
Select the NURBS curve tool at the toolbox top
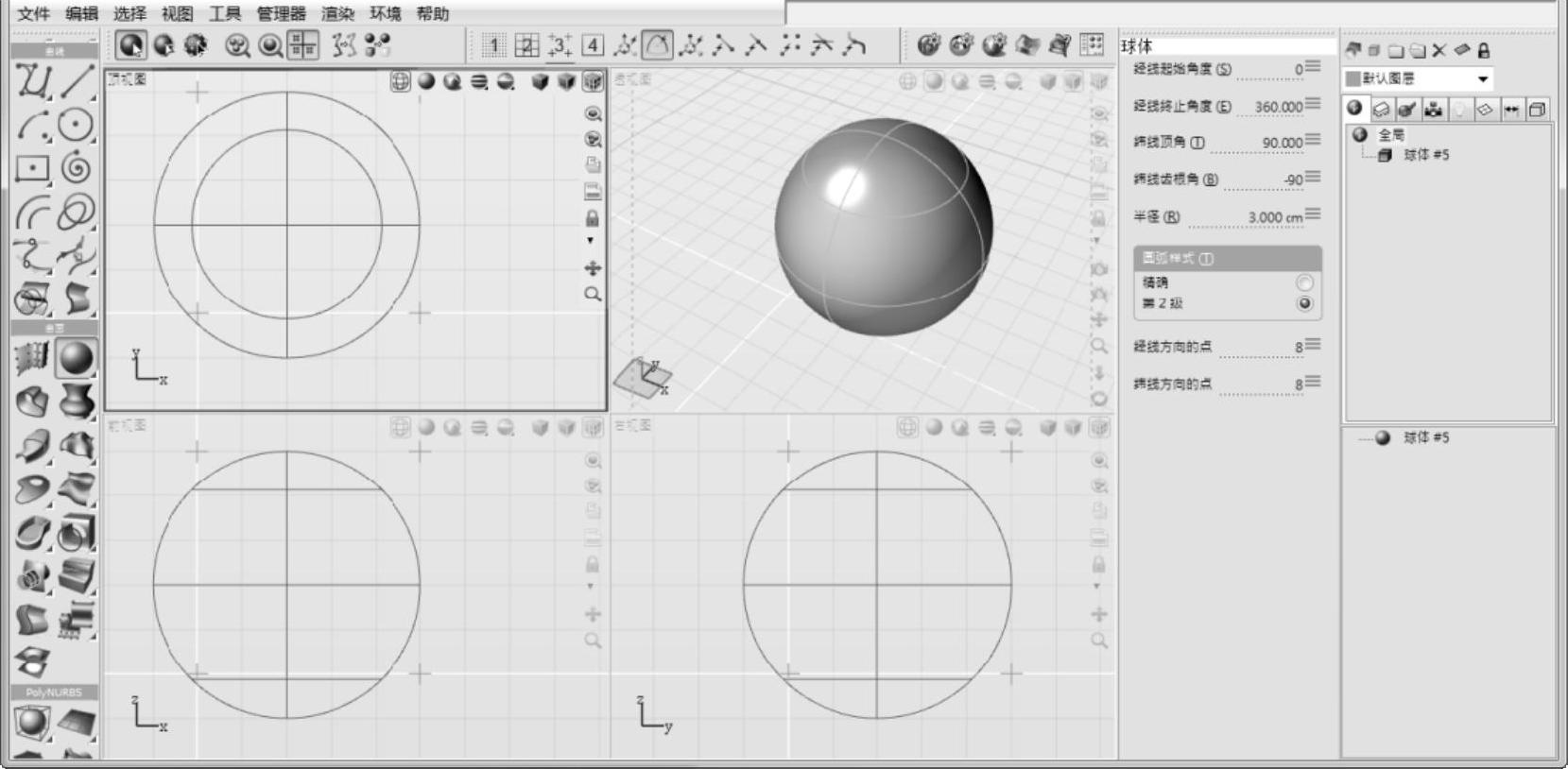coord(32,81)
